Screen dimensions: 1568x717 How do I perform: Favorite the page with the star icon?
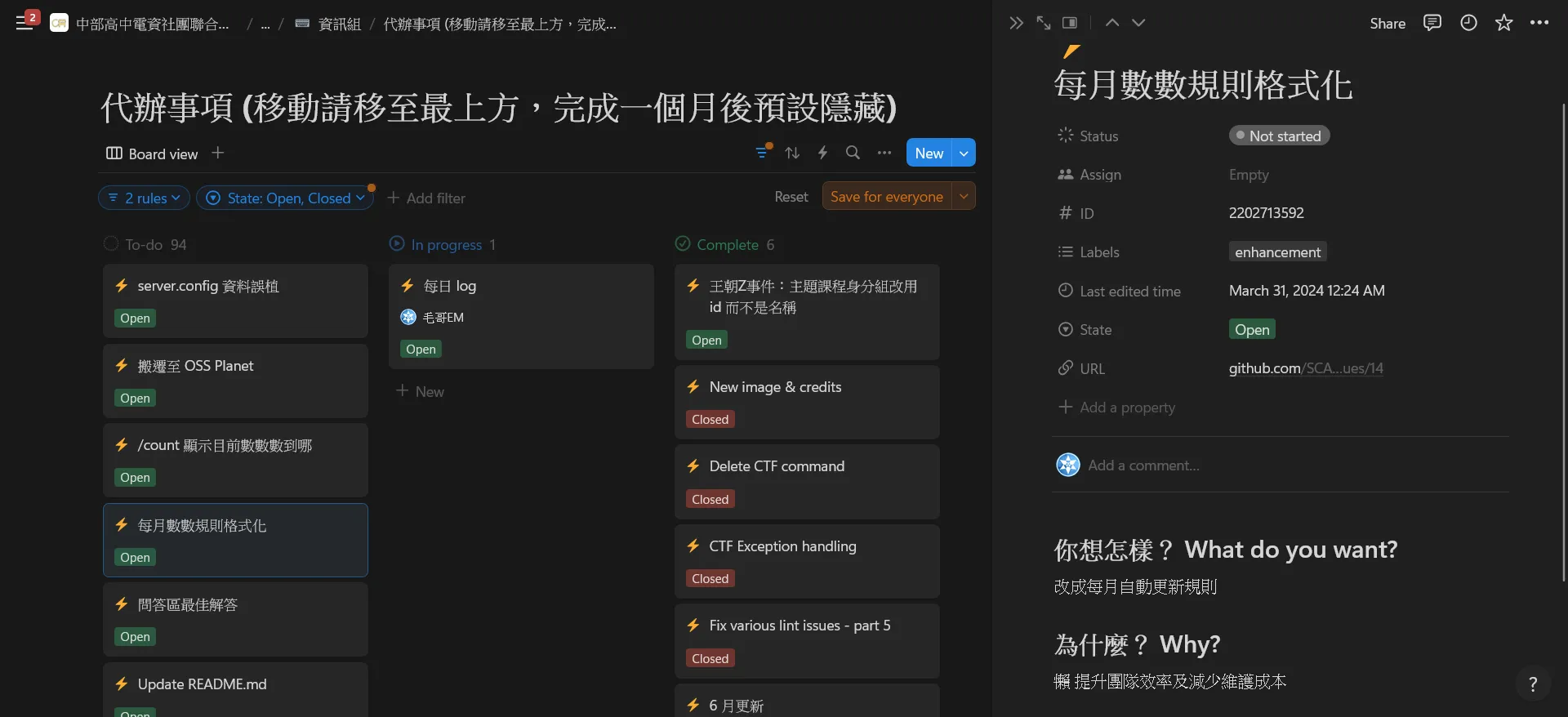click(x=1503, y=23)
